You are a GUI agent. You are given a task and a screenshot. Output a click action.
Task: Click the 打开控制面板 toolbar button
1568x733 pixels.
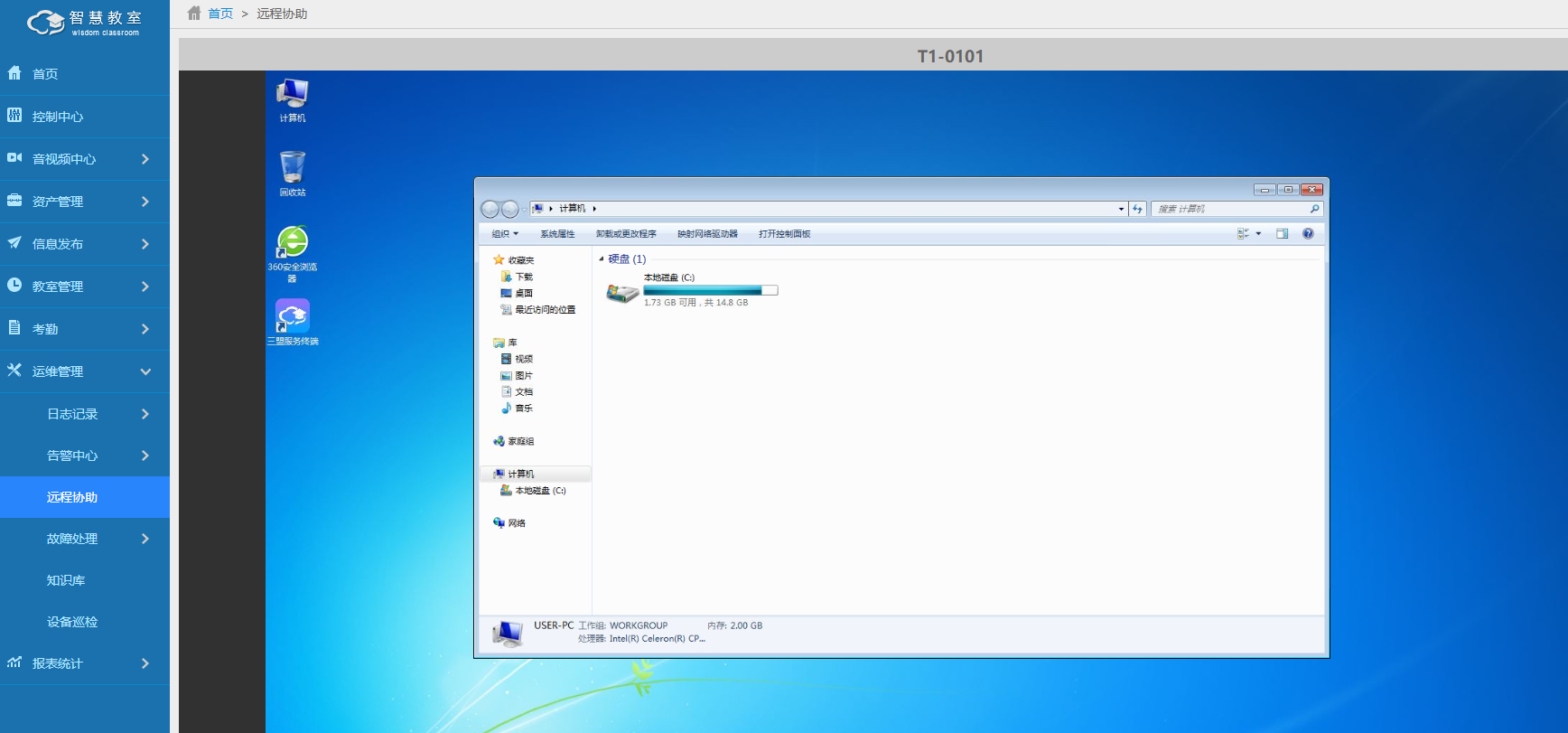pyautogui.click(x=784, y=234)
